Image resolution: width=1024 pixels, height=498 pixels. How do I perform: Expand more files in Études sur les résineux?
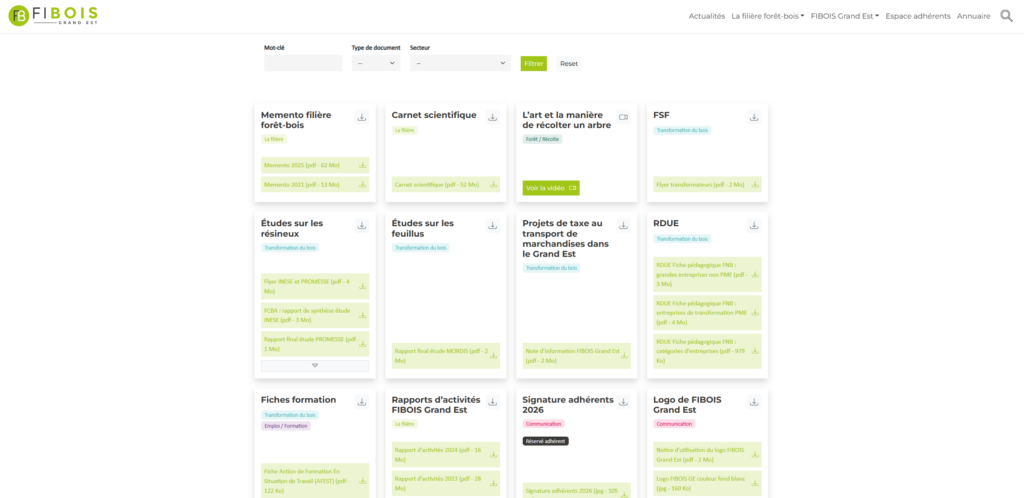(315, 366)
